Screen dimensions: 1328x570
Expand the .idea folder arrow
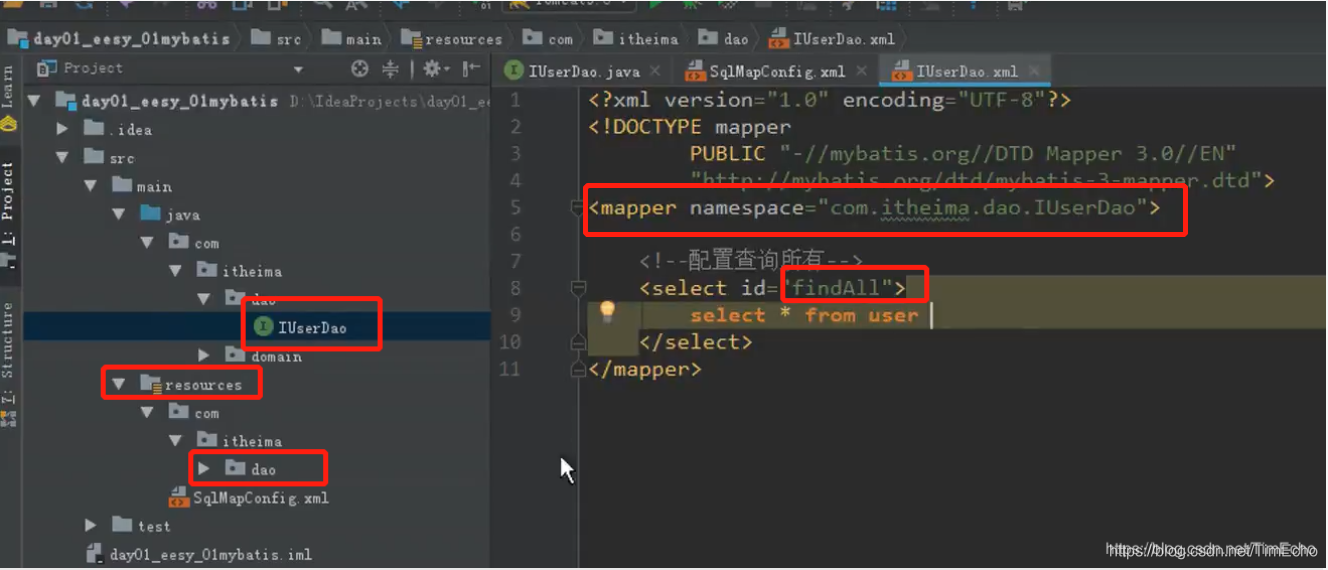pos(63,129)
